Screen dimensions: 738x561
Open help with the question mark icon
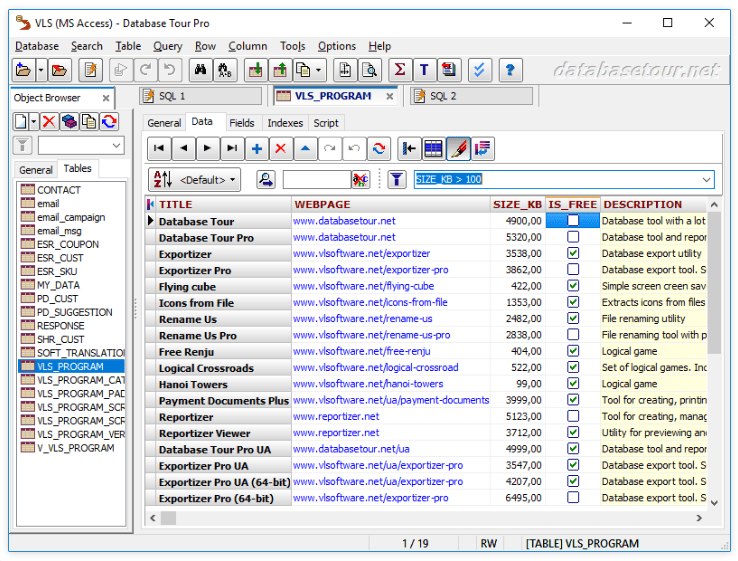pos(510,71)
